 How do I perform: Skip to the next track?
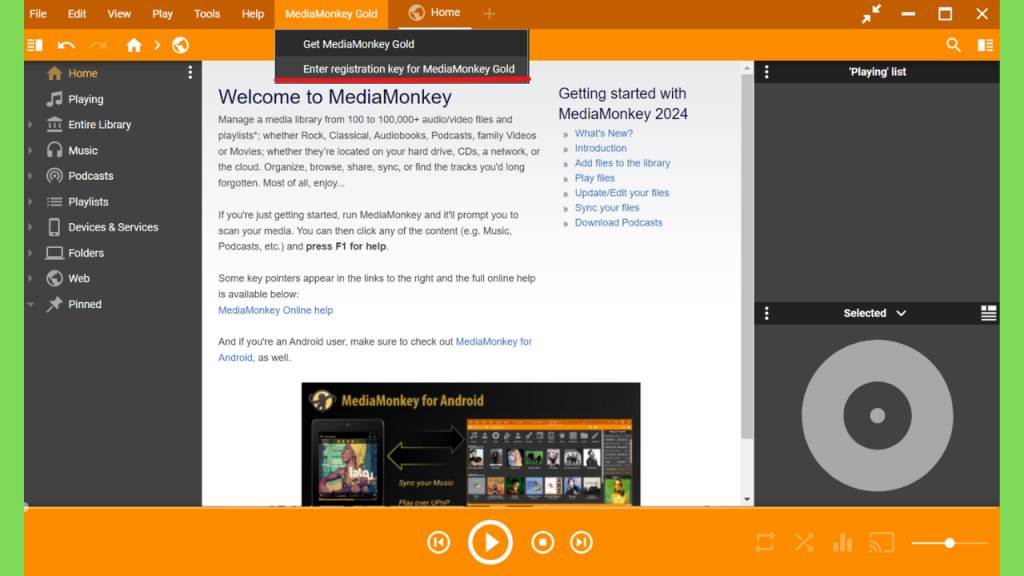click(x=581, y=542)
